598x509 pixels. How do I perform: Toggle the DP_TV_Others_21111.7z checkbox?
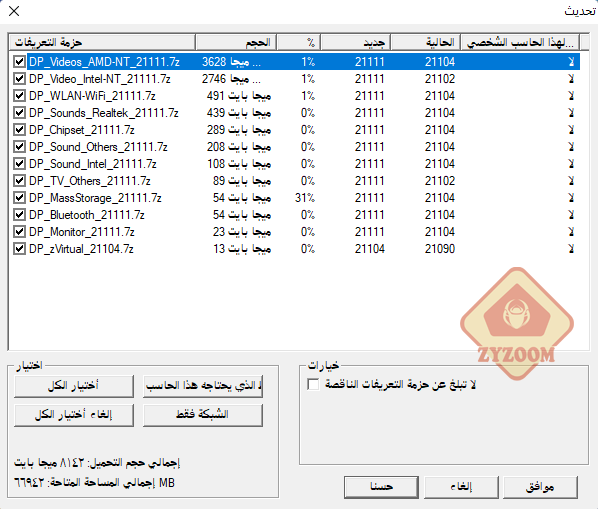point(19,181)
